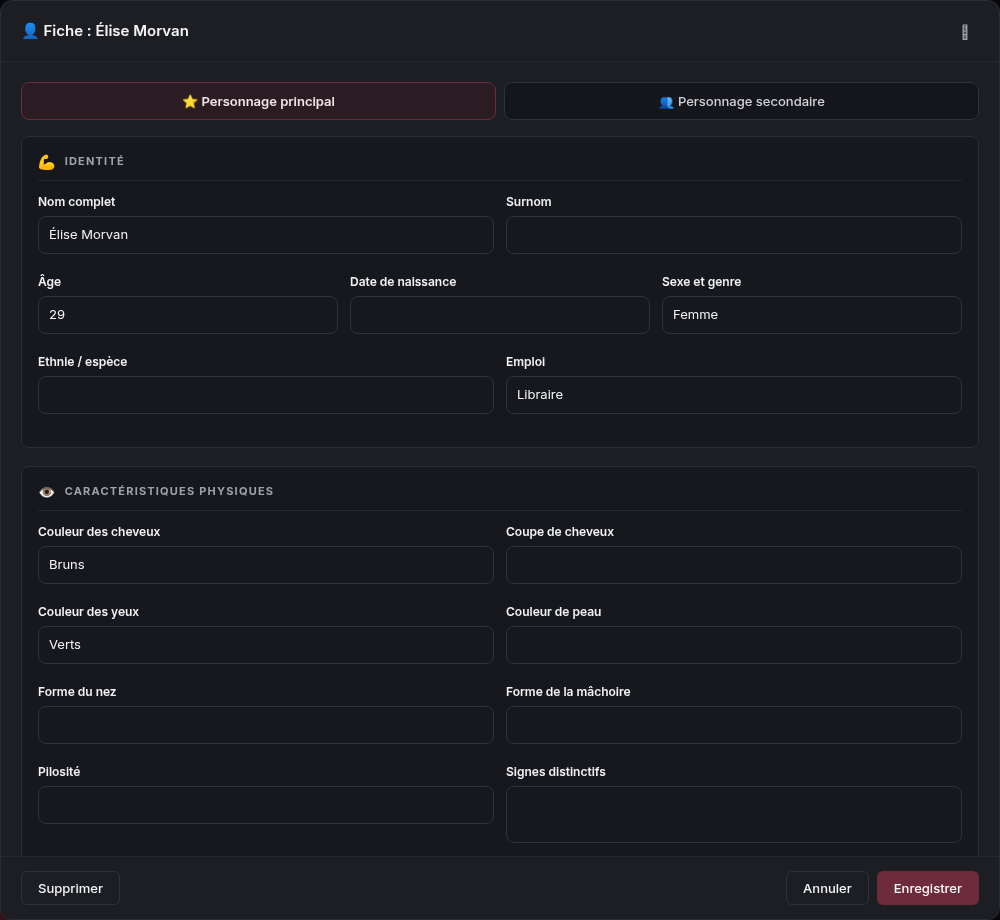Focus the Date de naissance field
1000x920 pixels.
[499, 315]
